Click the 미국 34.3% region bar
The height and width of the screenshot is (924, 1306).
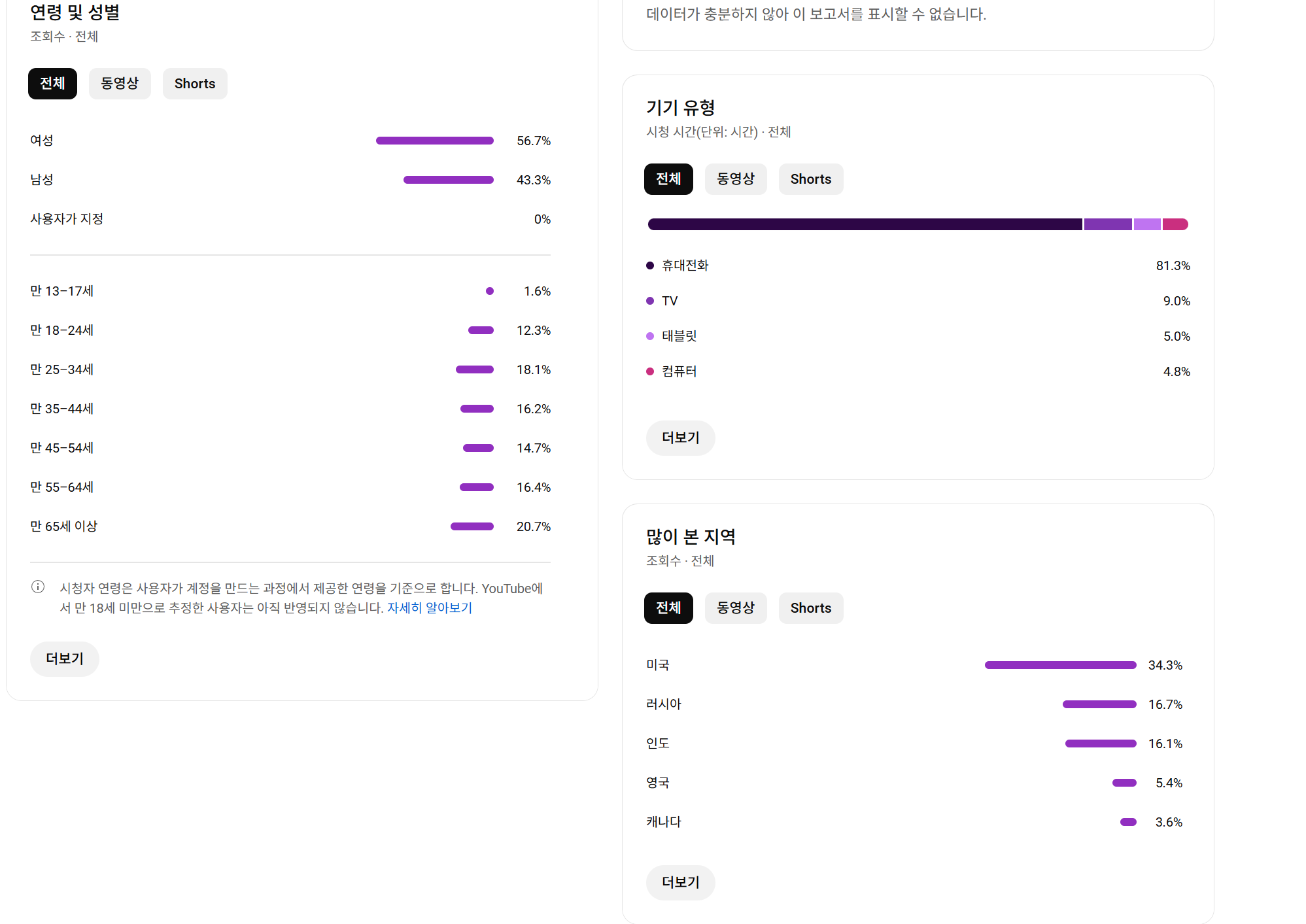[1060, 665]
